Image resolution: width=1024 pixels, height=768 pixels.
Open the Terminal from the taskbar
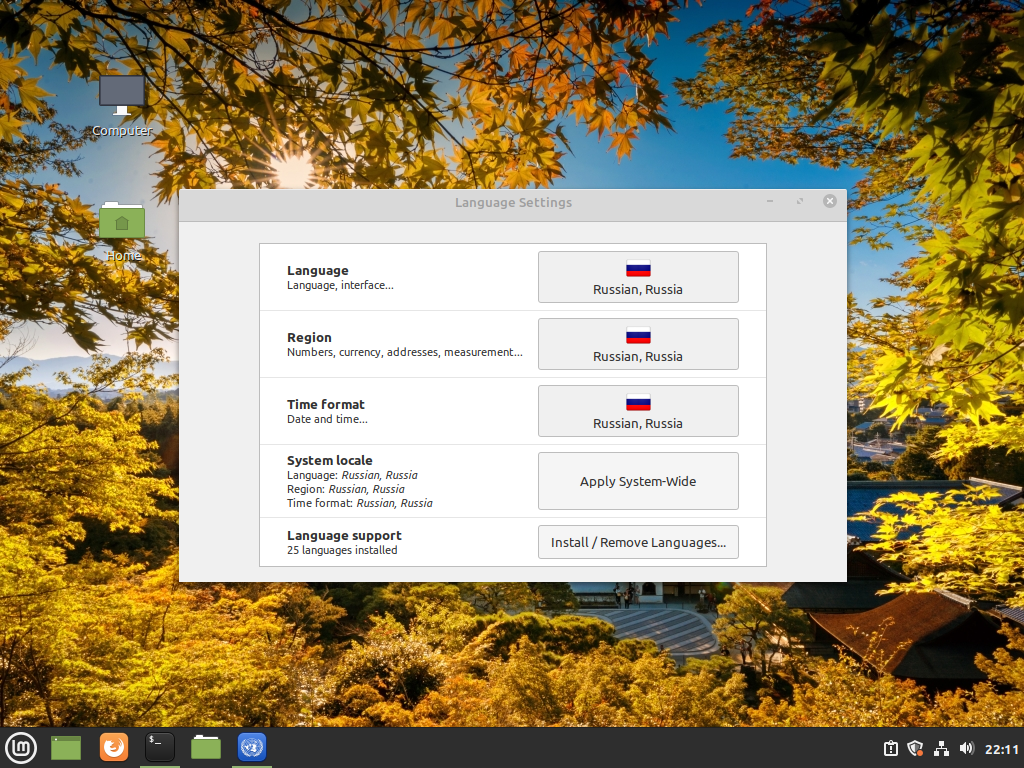(x=159, y=748)
